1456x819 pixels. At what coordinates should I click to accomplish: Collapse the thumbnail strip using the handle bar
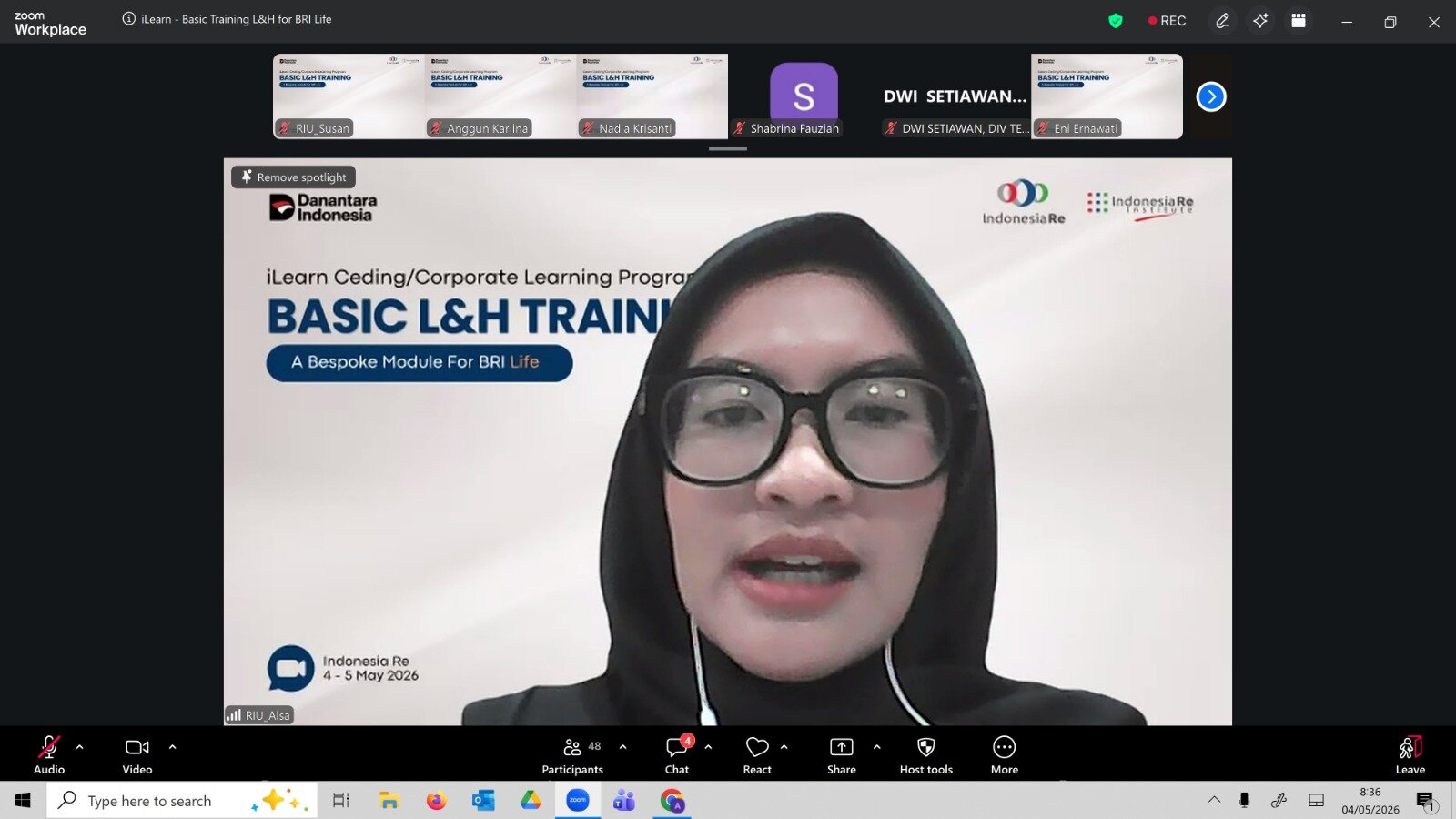pos(728,148)
